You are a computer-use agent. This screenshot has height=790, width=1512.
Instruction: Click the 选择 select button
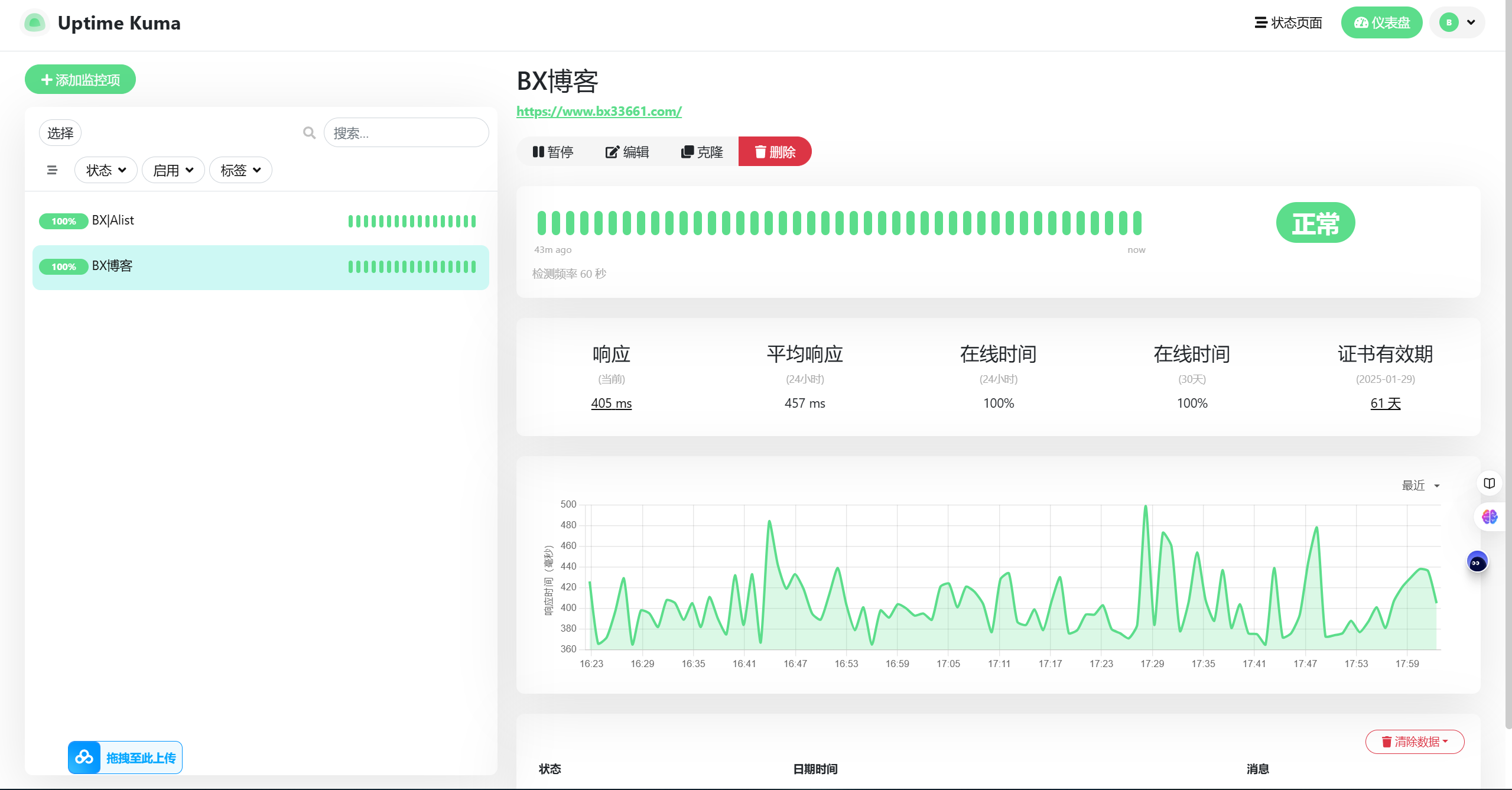coord(60,133)
